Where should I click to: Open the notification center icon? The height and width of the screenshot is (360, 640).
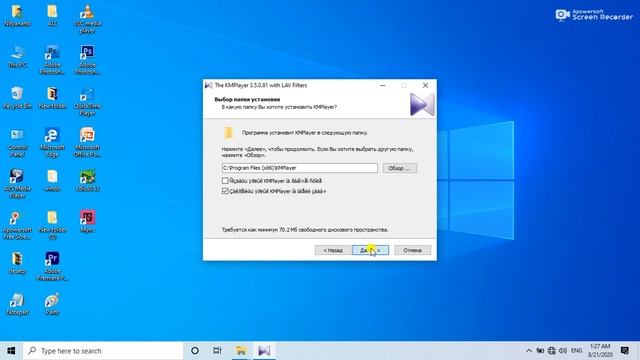coord(624,351)
